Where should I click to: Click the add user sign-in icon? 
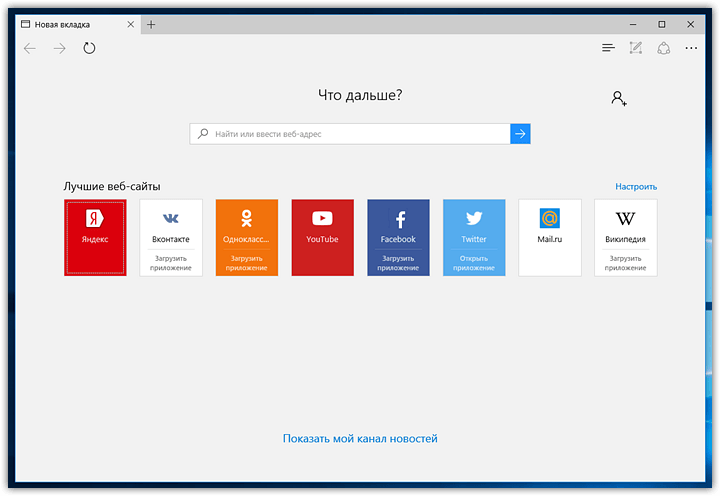coord(619,98)
